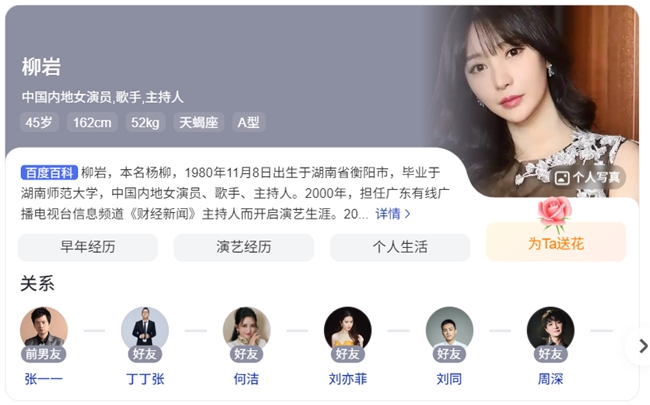
Task: Click the A型 blood type tag
Action: [x=249, y=122]
